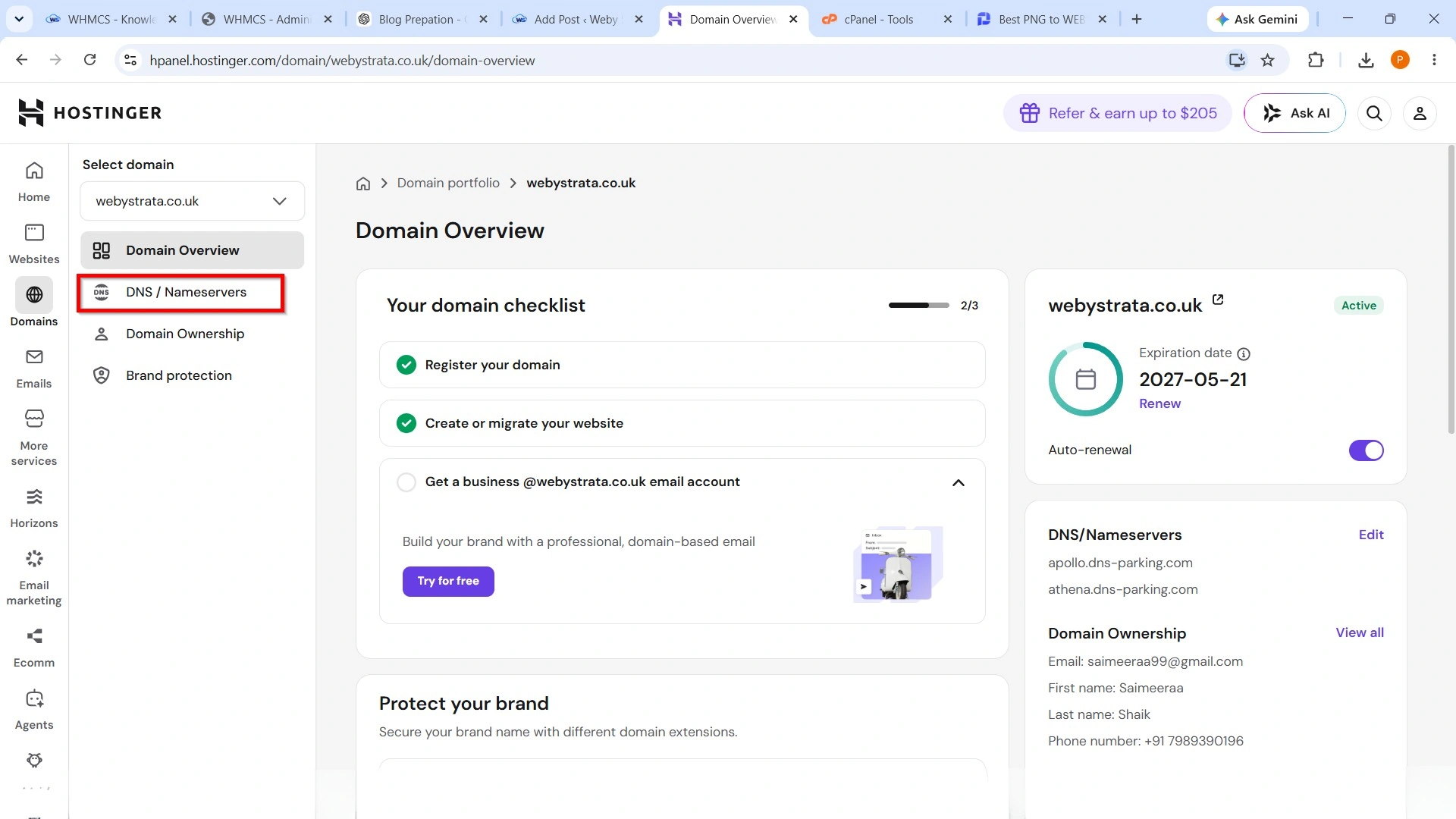Click the home breadcrumb icon
The width and height of the screenshot is (1456, 819).
[x=363, y=184]
